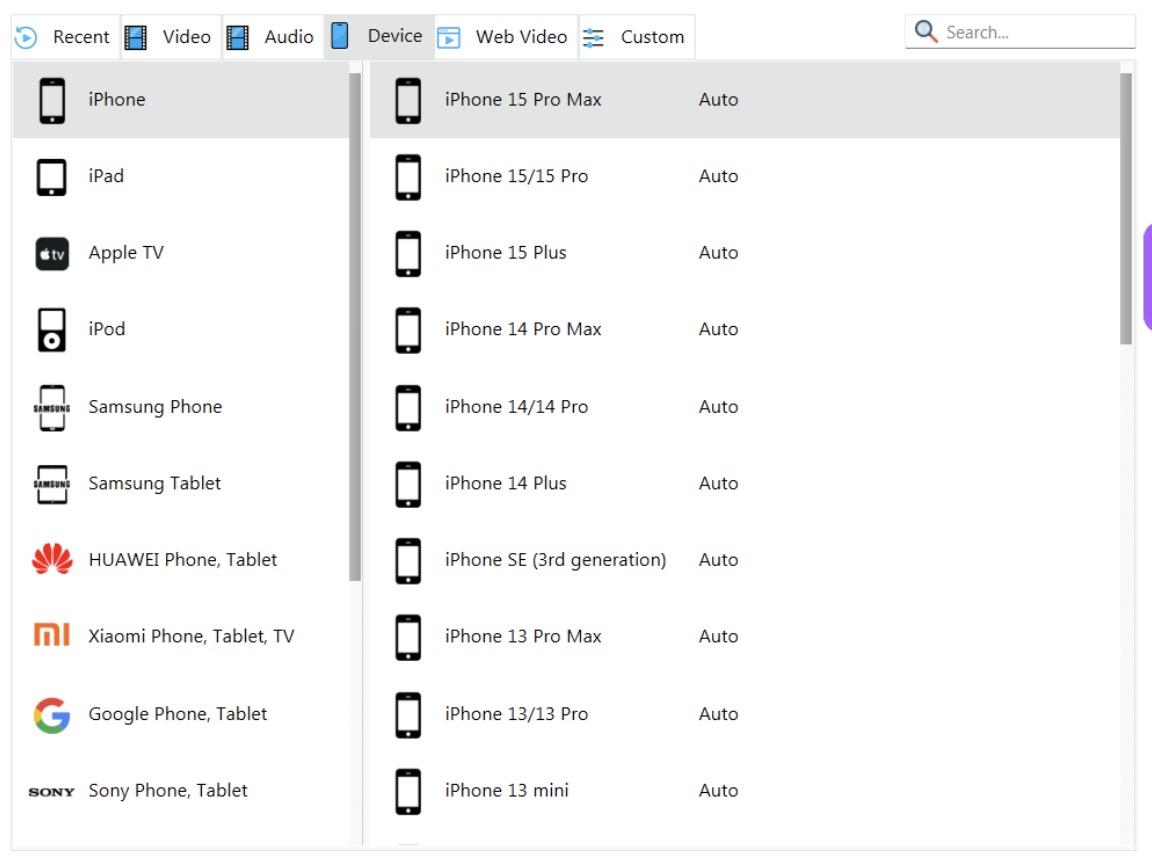Select iPhone 15/15 Pro preset name
This screenshot has width=1152, height=858.
click(x=516, y=176)
